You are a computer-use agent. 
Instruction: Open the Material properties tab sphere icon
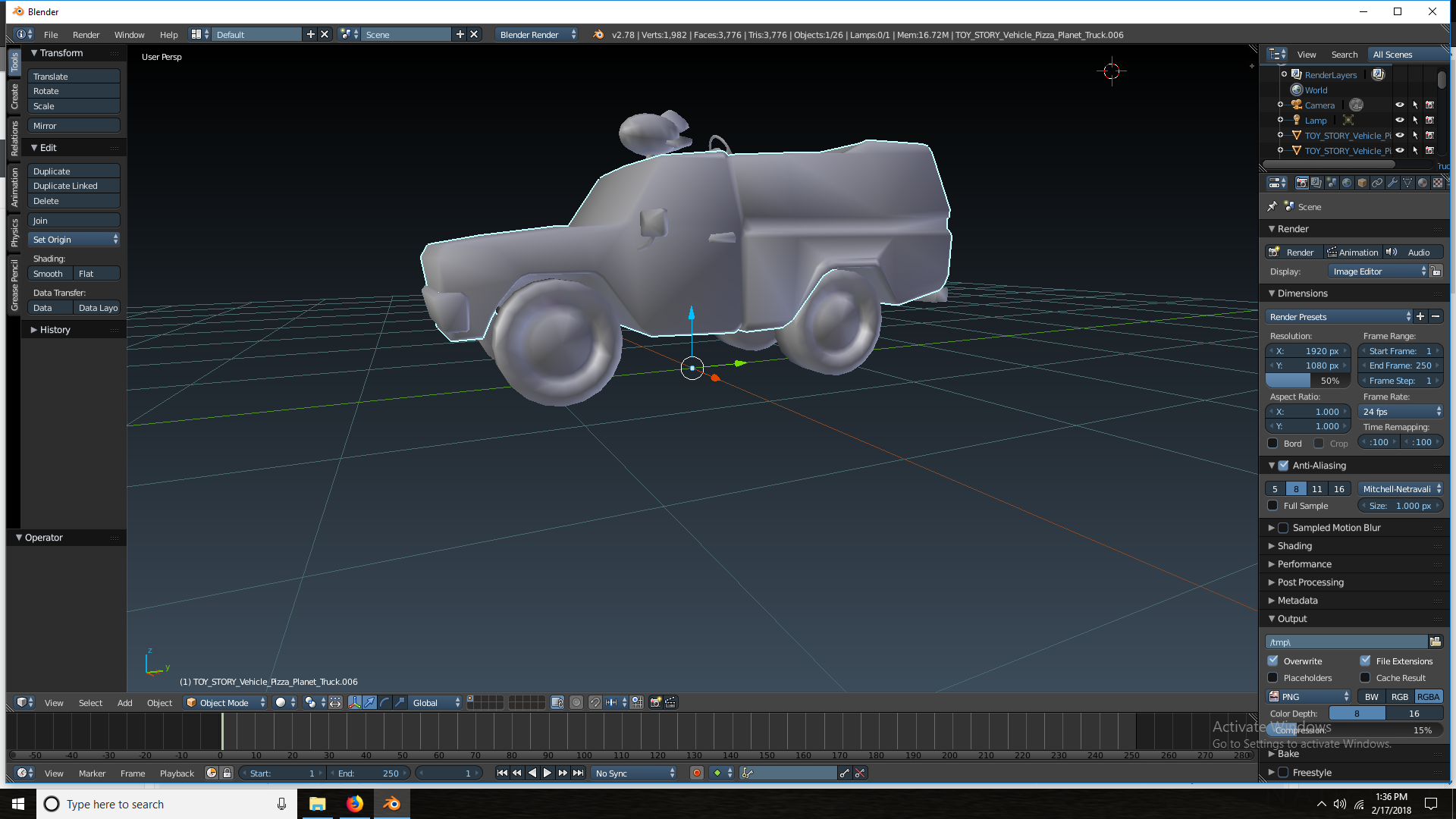pos(1423,183)
